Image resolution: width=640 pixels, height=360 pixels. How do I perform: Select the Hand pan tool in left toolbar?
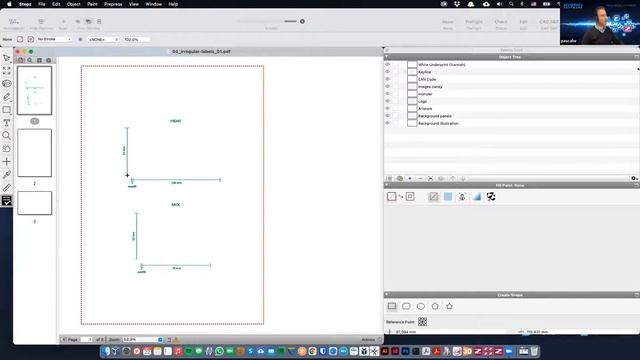pyautogui.click(x=7, y=149)
